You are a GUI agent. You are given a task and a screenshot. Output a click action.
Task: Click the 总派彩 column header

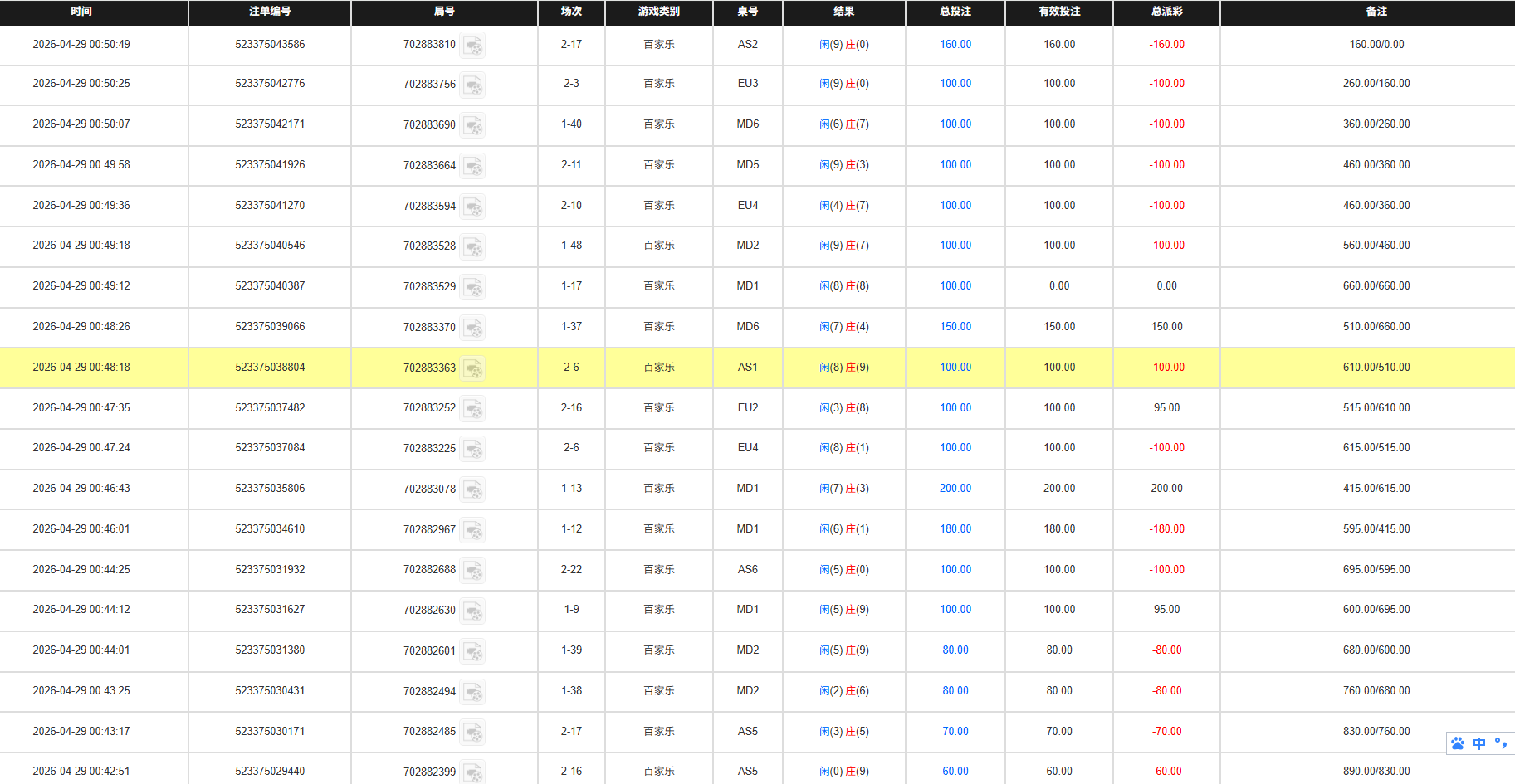1166,12
